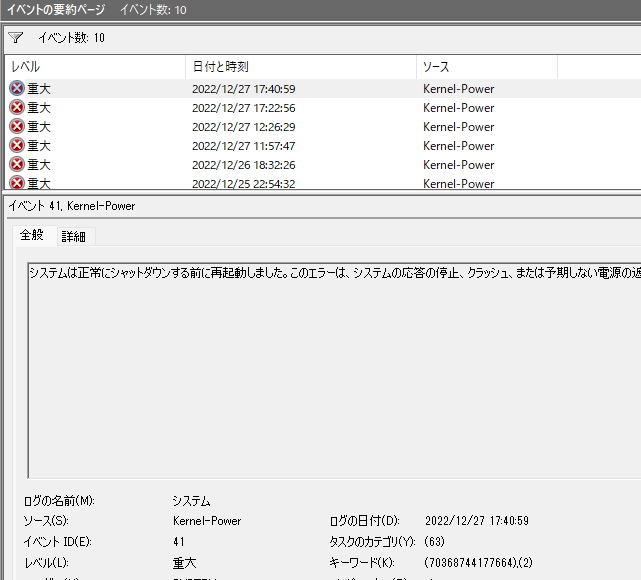Image resolution: width=641 pixels, height=580 pixels.
Task: Click the イベント数: 10 filter count label
Action: 72,38
